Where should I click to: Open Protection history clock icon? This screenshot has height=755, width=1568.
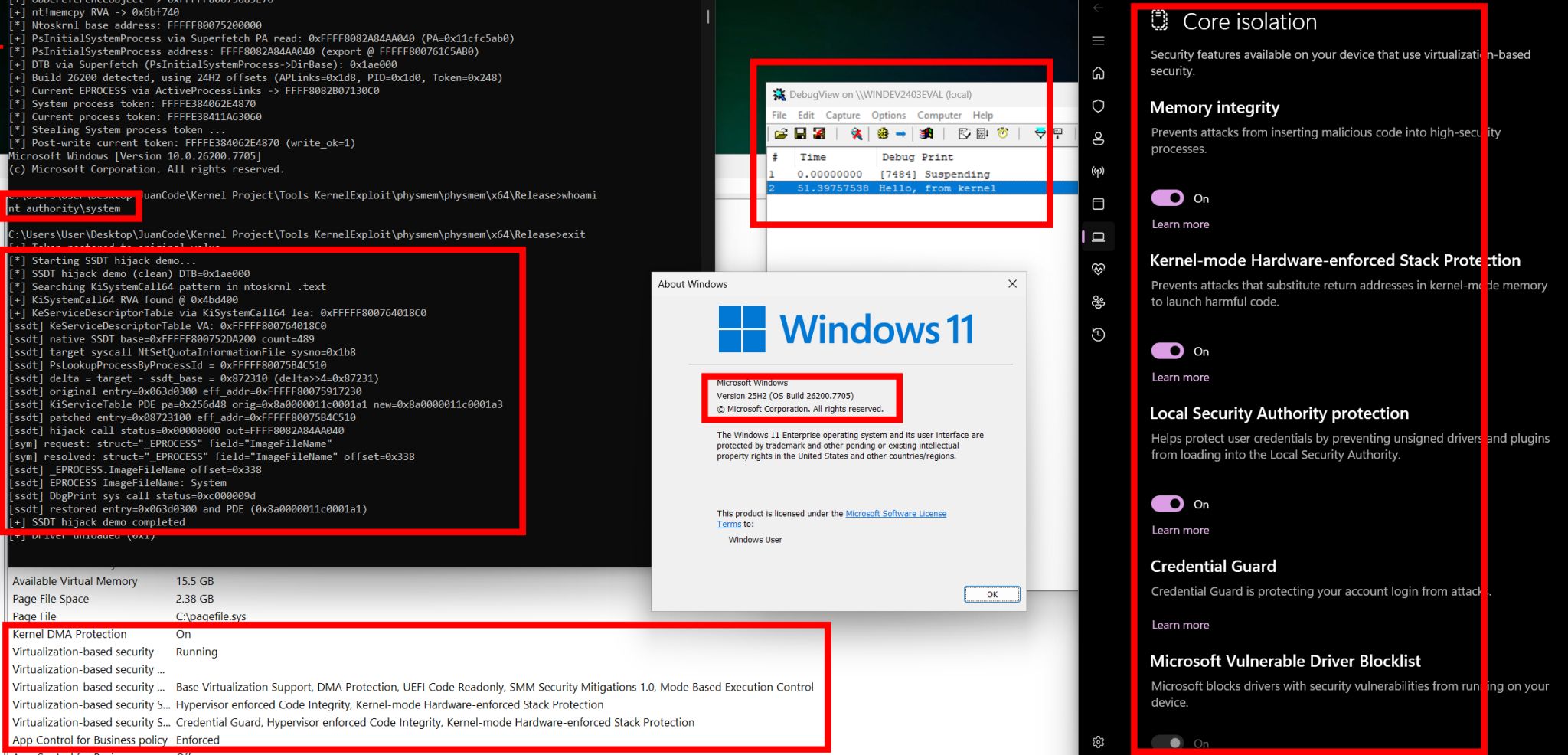(1098, 335)
